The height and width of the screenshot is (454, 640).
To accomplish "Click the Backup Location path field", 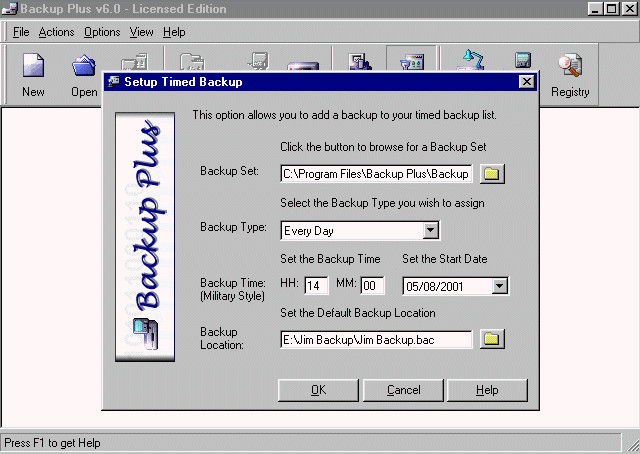I will click(376, 339).
